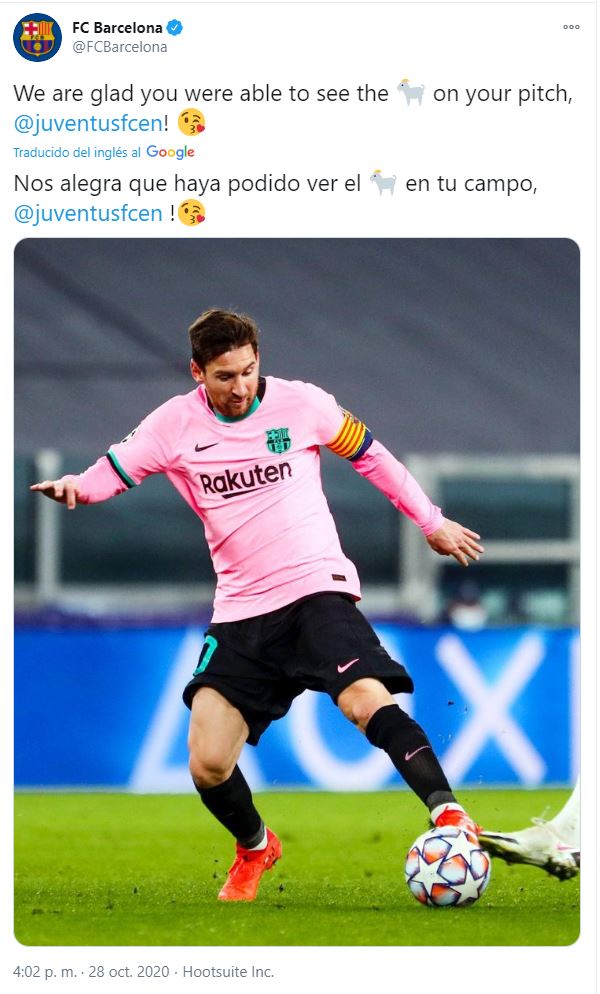This screenshot has width=600, height=994.
Task: Click the goat emoji in the English tweet
Action: (x=411, y=93)
